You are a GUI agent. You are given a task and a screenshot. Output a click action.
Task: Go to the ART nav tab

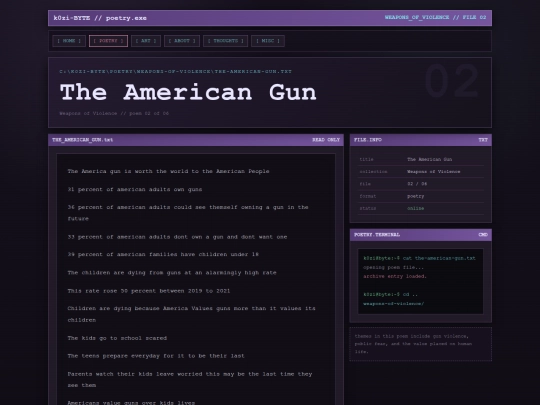(146, 41)
